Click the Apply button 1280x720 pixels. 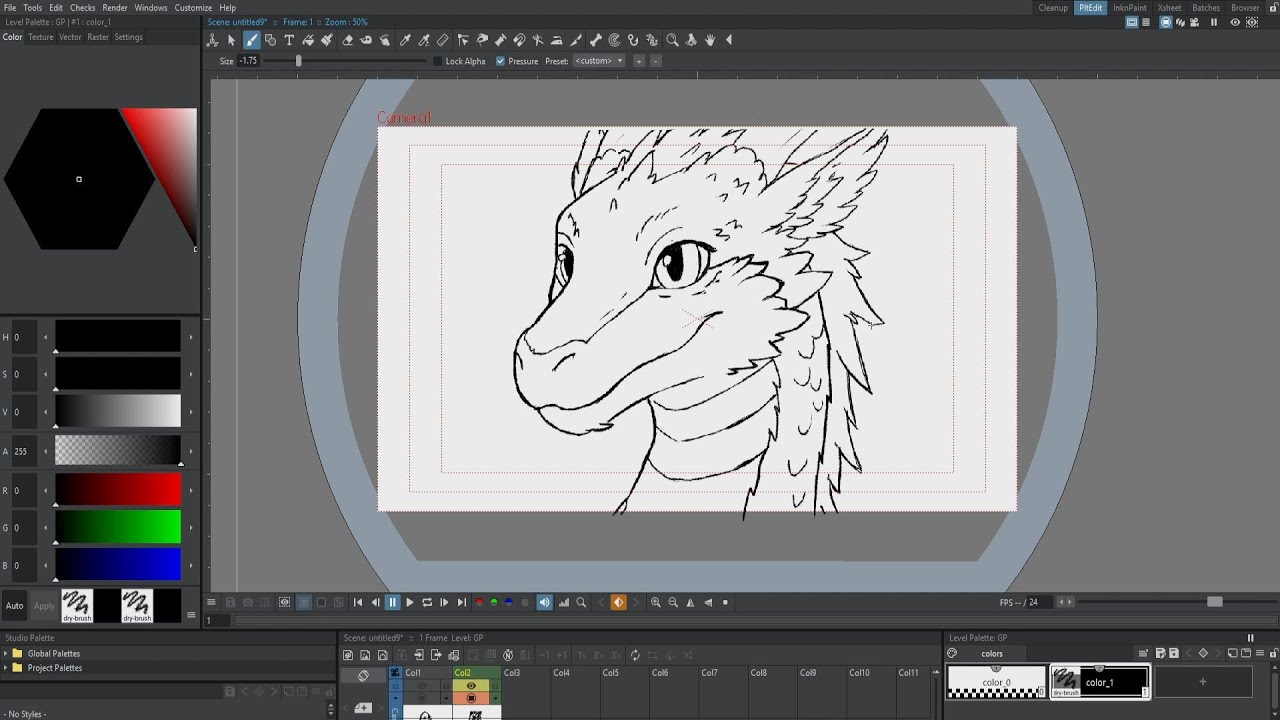click(44, 605)
